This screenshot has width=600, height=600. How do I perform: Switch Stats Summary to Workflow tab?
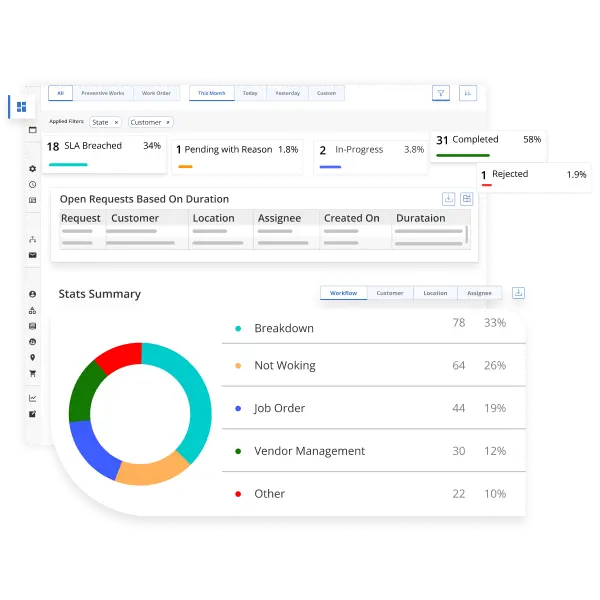tap(344, 293)
